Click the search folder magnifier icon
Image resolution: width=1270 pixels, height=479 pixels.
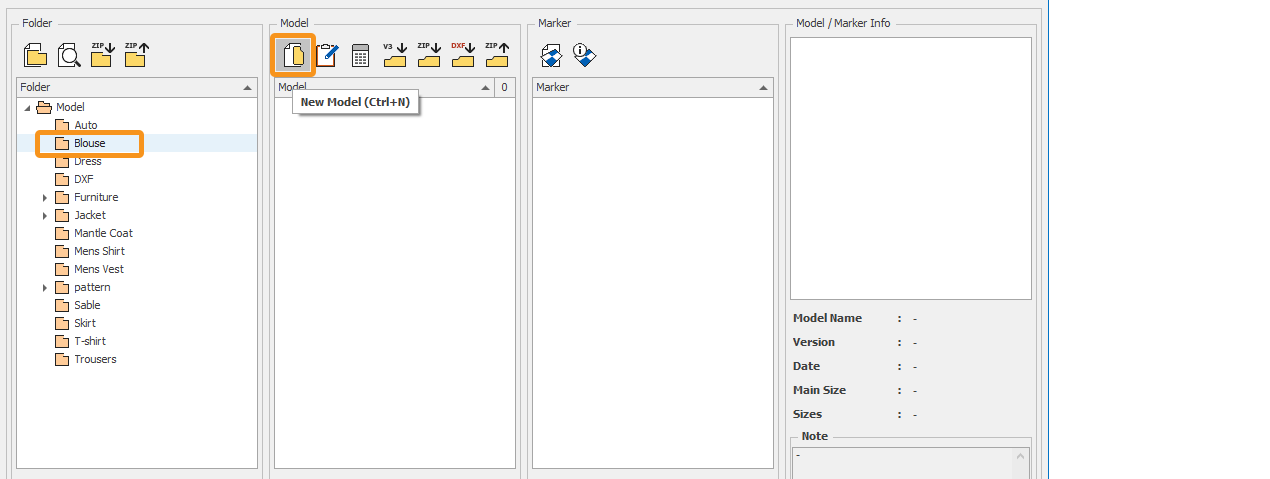tap(68, 56)
